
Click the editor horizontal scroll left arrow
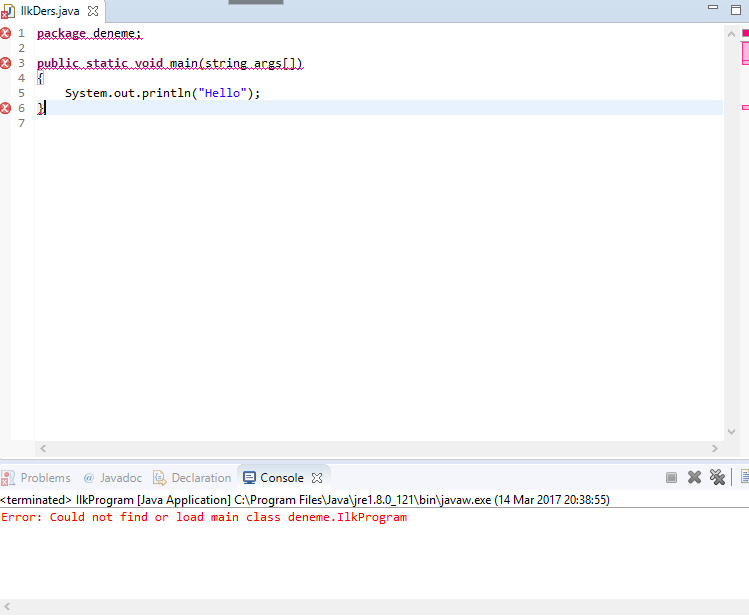pyautogui.click(x=43, y=448)
